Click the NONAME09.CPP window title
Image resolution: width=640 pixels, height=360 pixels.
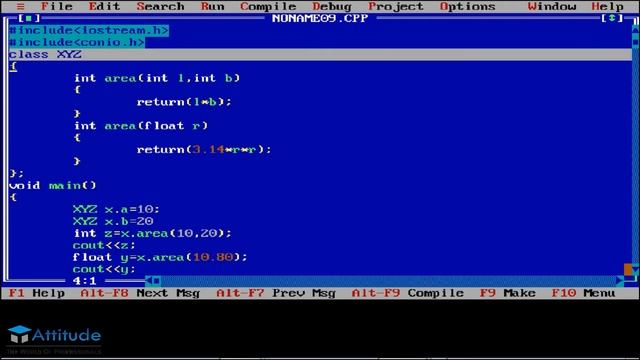tap(320, 18)
